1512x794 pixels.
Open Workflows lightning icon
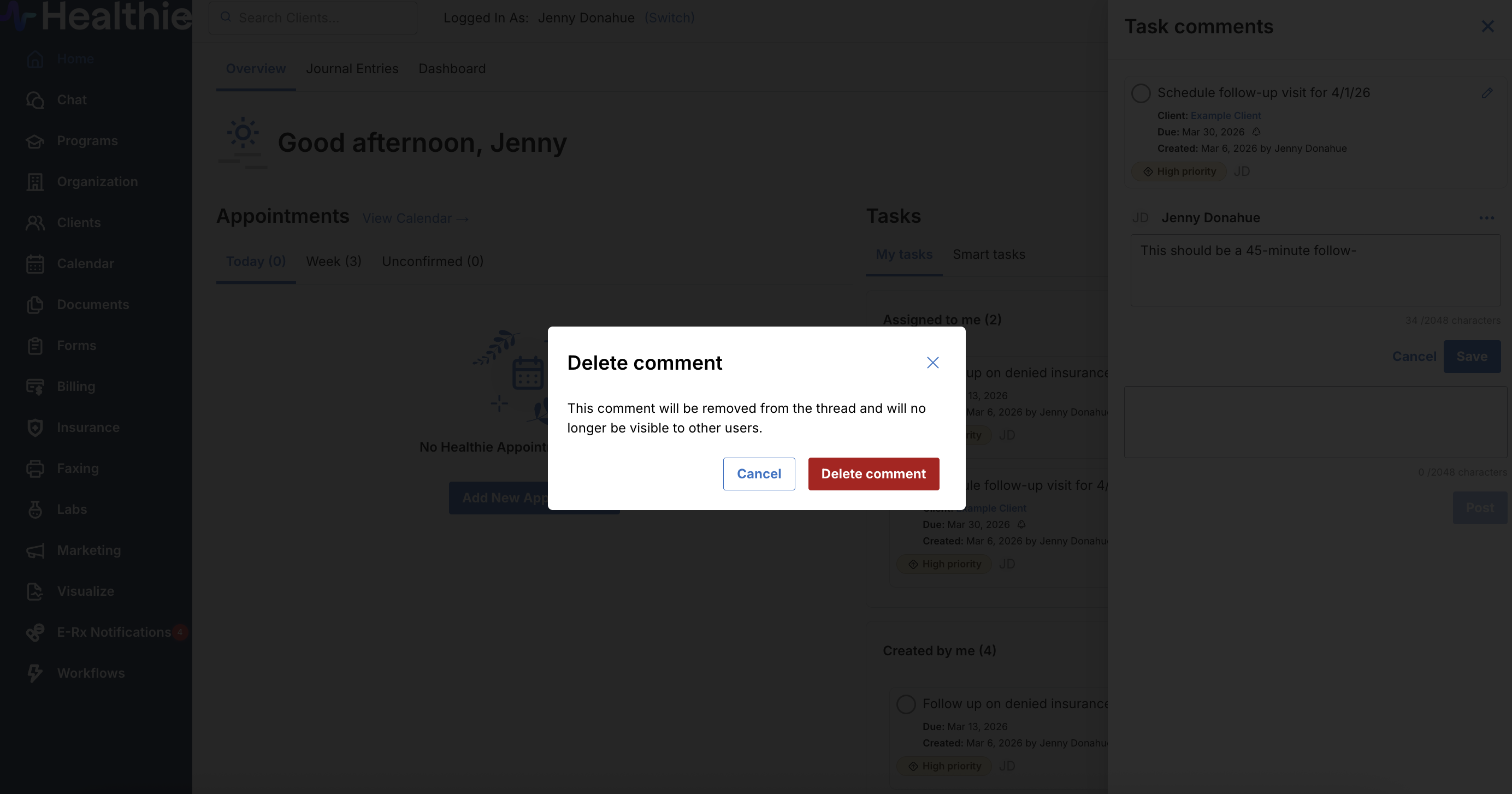pyautogui.click(x=35, y=673)
